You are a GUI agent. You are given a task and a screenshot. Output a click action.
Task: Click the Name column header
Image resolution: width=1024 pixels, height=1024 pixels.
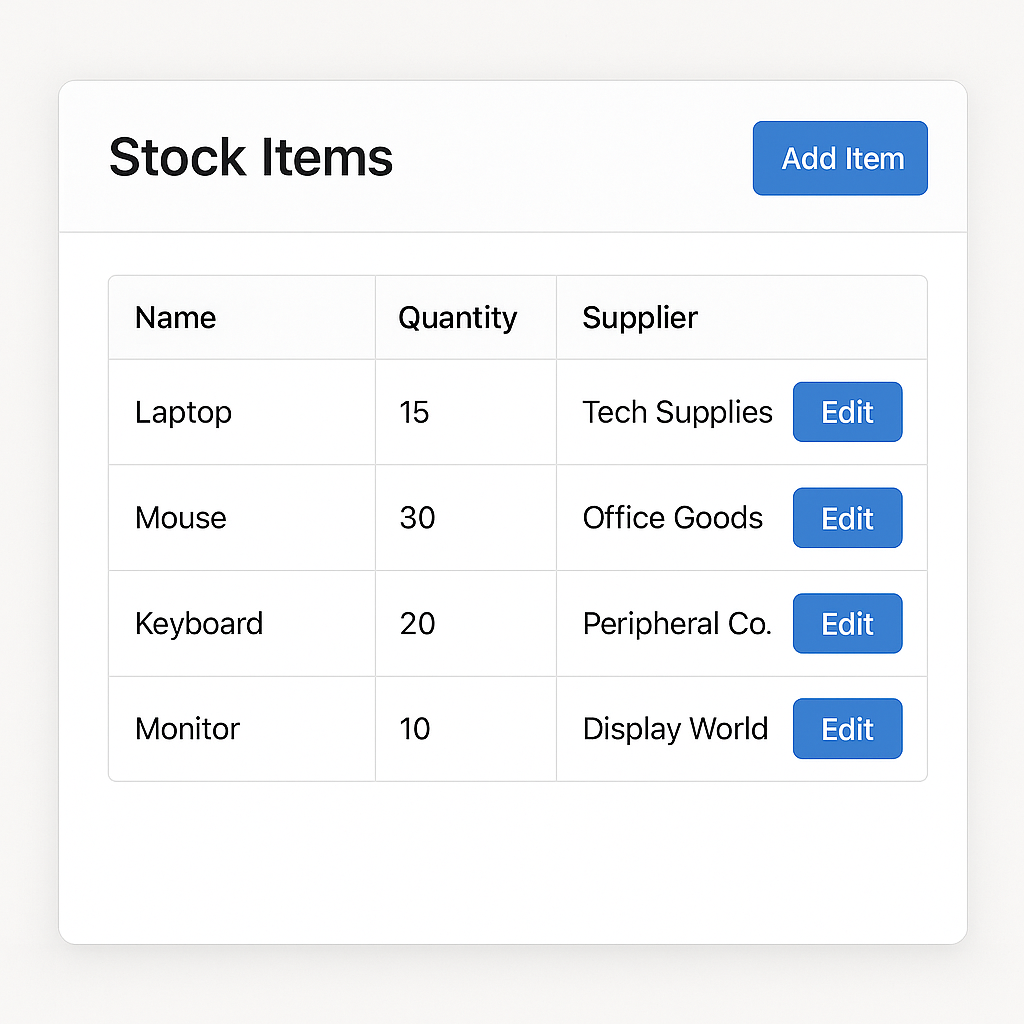[x=175, y=317]
